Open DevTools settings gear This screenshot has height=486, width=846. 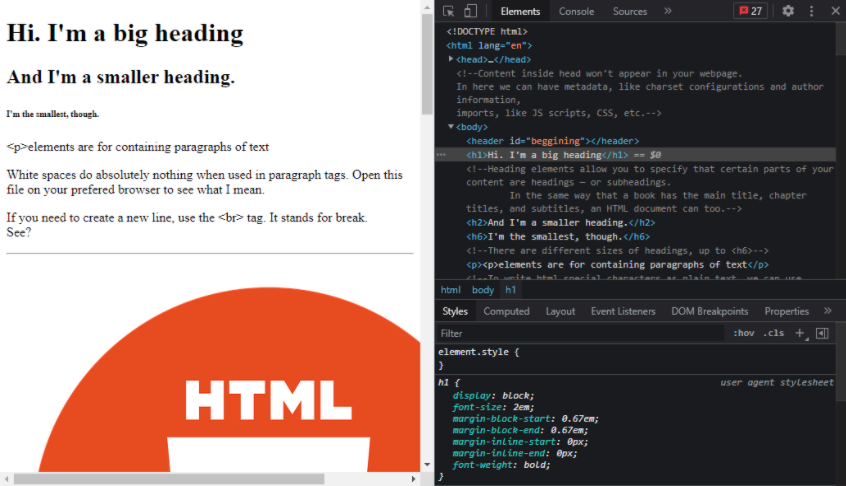[788, 11]
